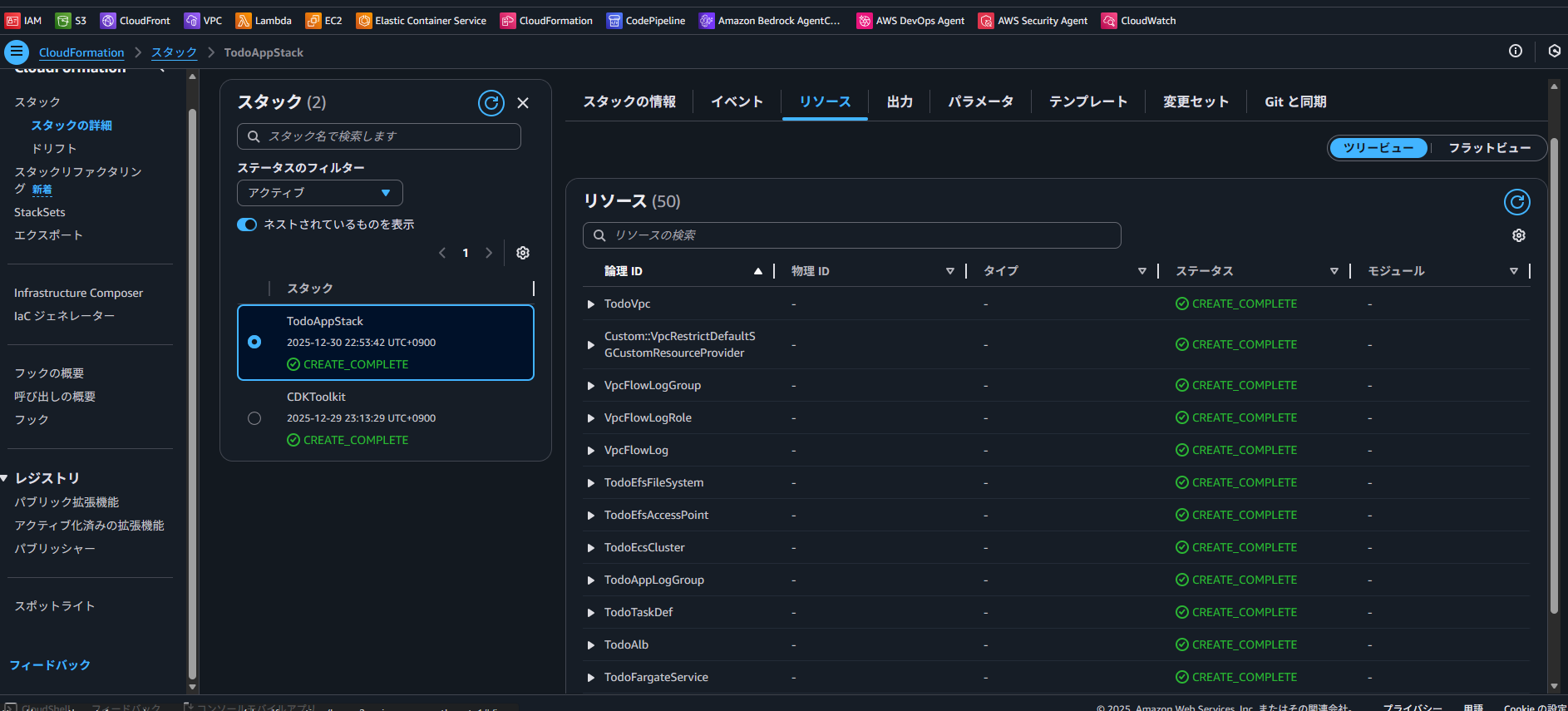Open the module column sort menu
This screenshot has height=711, width=1568.
point(1514,271)
